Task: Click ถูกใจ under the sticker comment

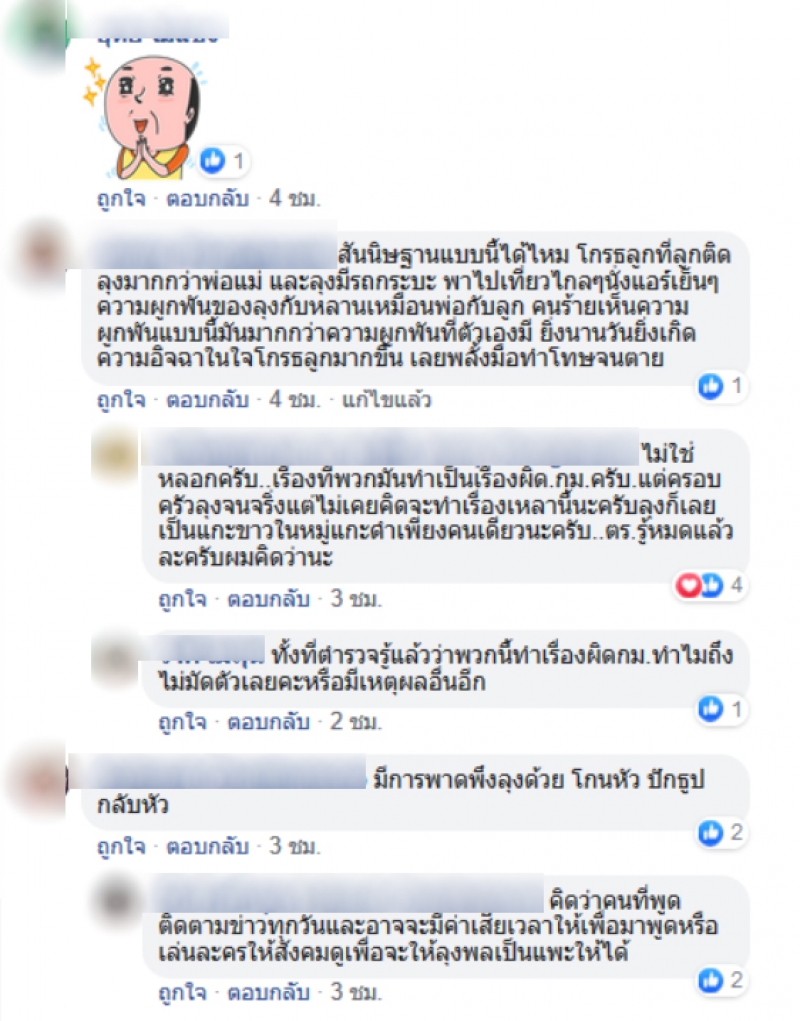Action: (x=121, y=198)
